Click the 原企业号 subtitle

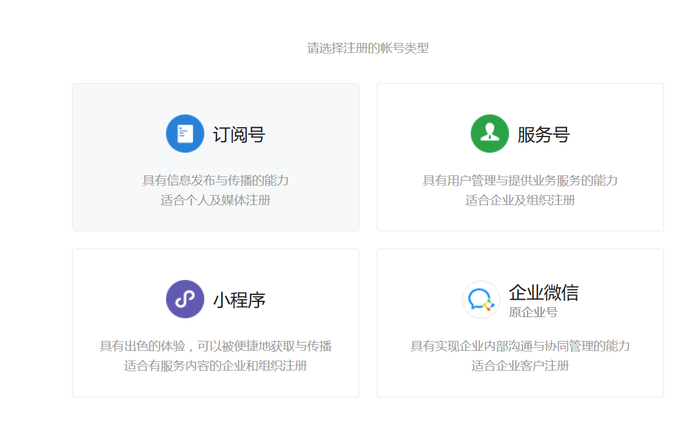[x=533, y=312]
